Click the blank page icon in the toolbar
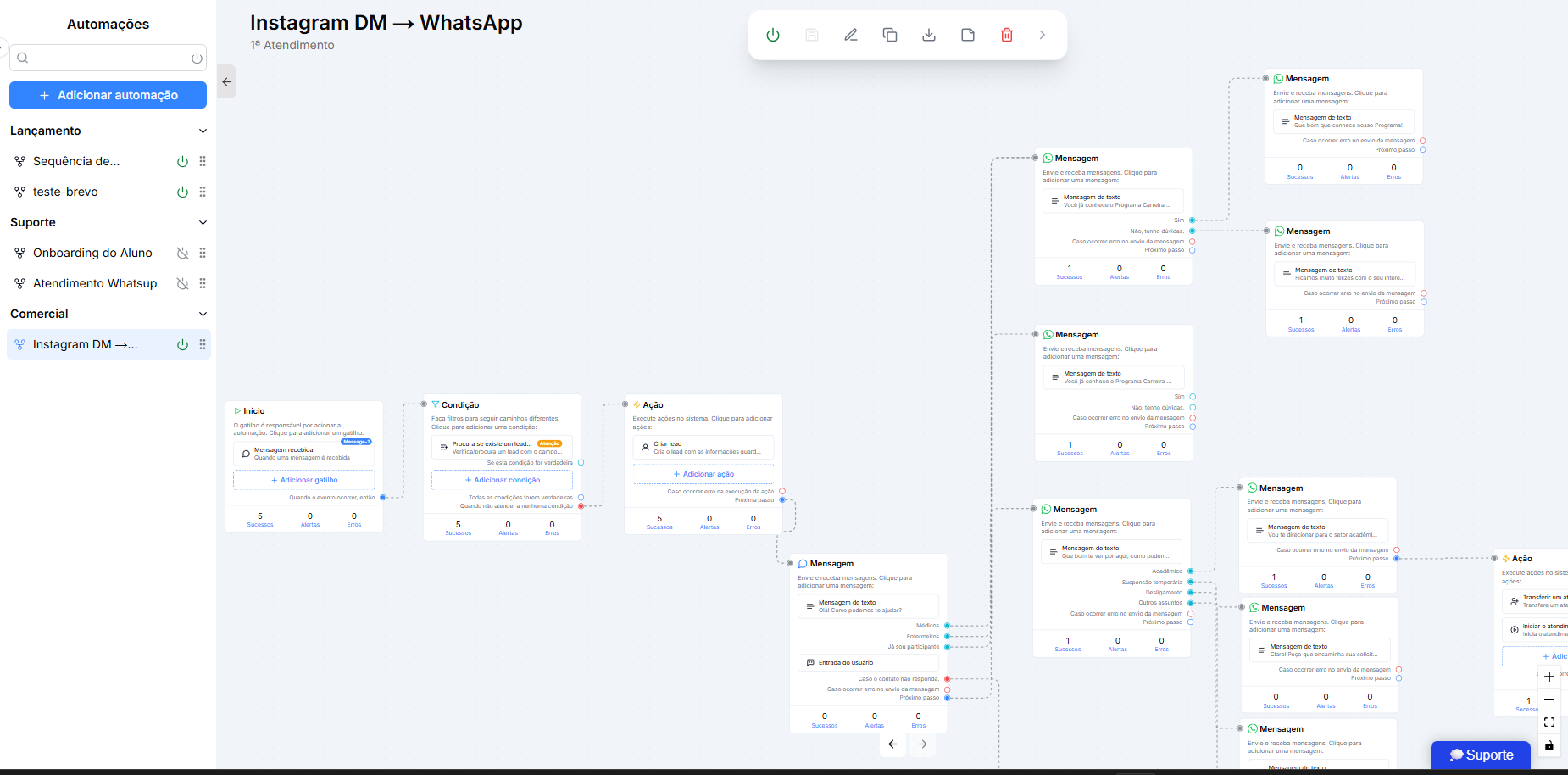1568x775 pixels. pos(968,35)
